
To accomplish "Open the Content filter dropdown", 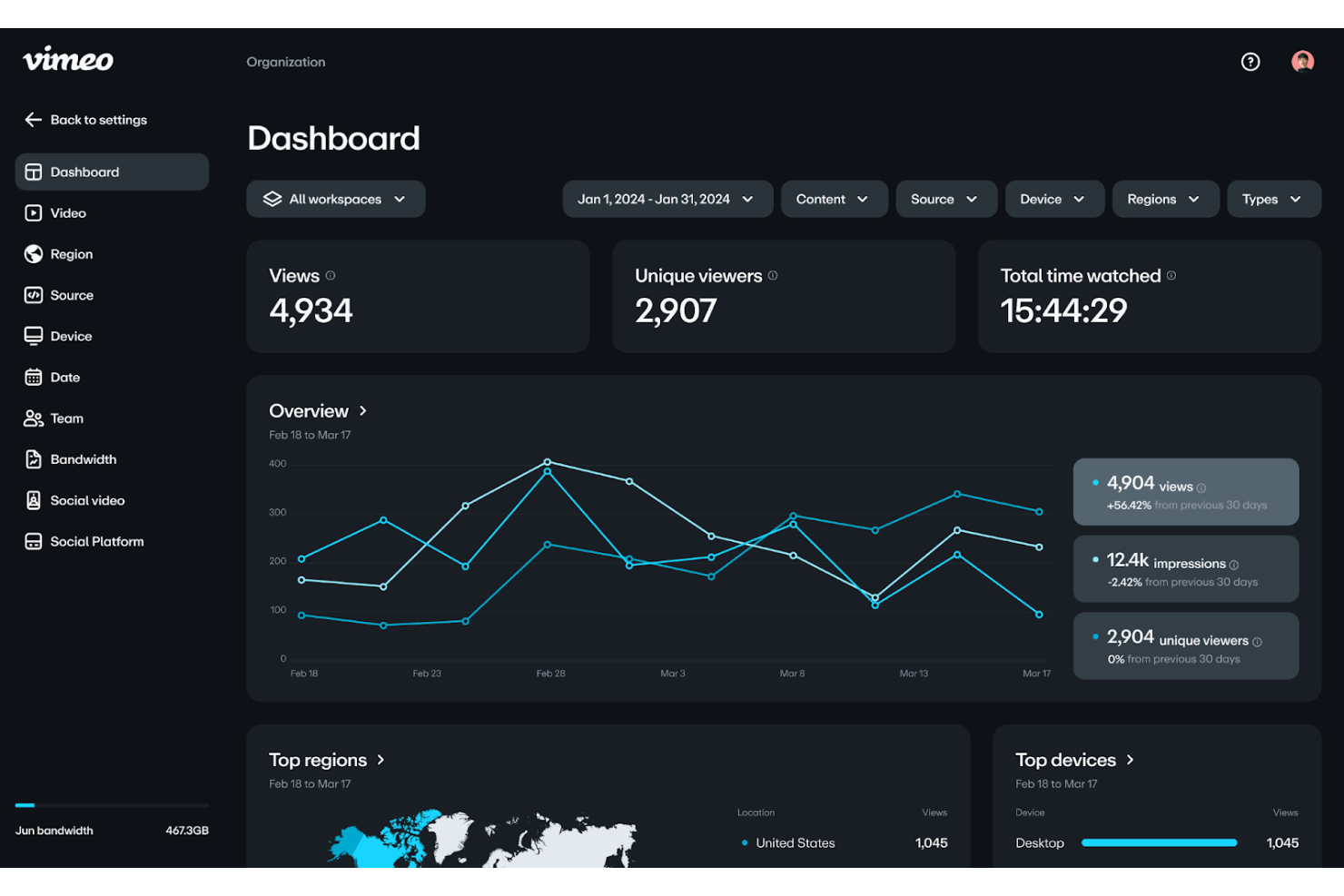I will 834,199.
